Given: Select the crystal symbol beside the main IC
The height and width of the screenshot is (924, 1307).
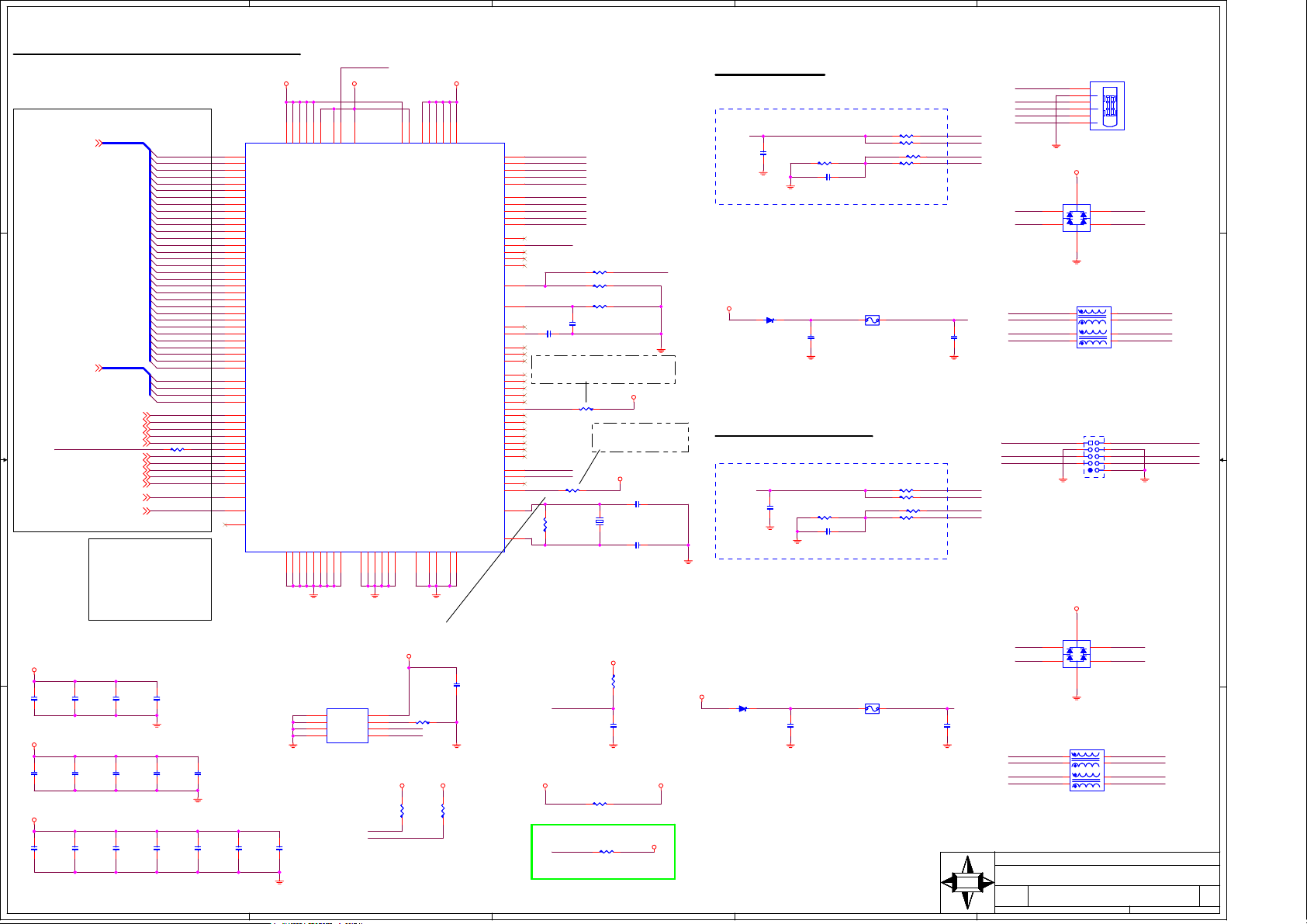Looking at the screenshot, I should [600, 521].
